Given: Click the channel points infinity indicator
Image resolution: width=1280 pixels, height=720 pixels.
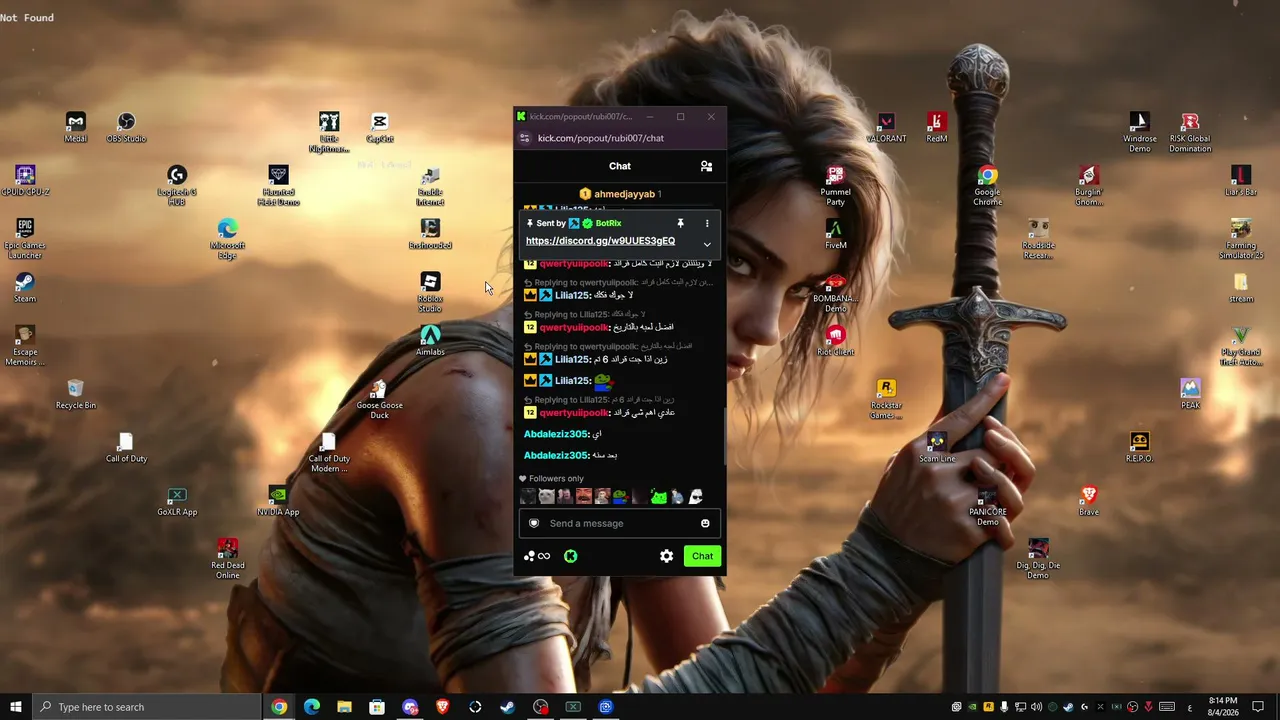Looking at the screenshot, I should (538, 556).
